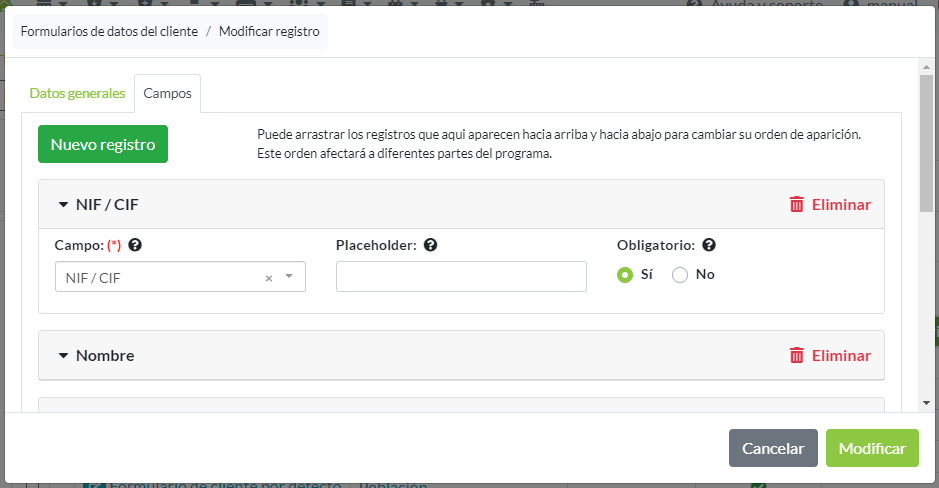Click the scrollbar up arrow in the dialog

926,65
